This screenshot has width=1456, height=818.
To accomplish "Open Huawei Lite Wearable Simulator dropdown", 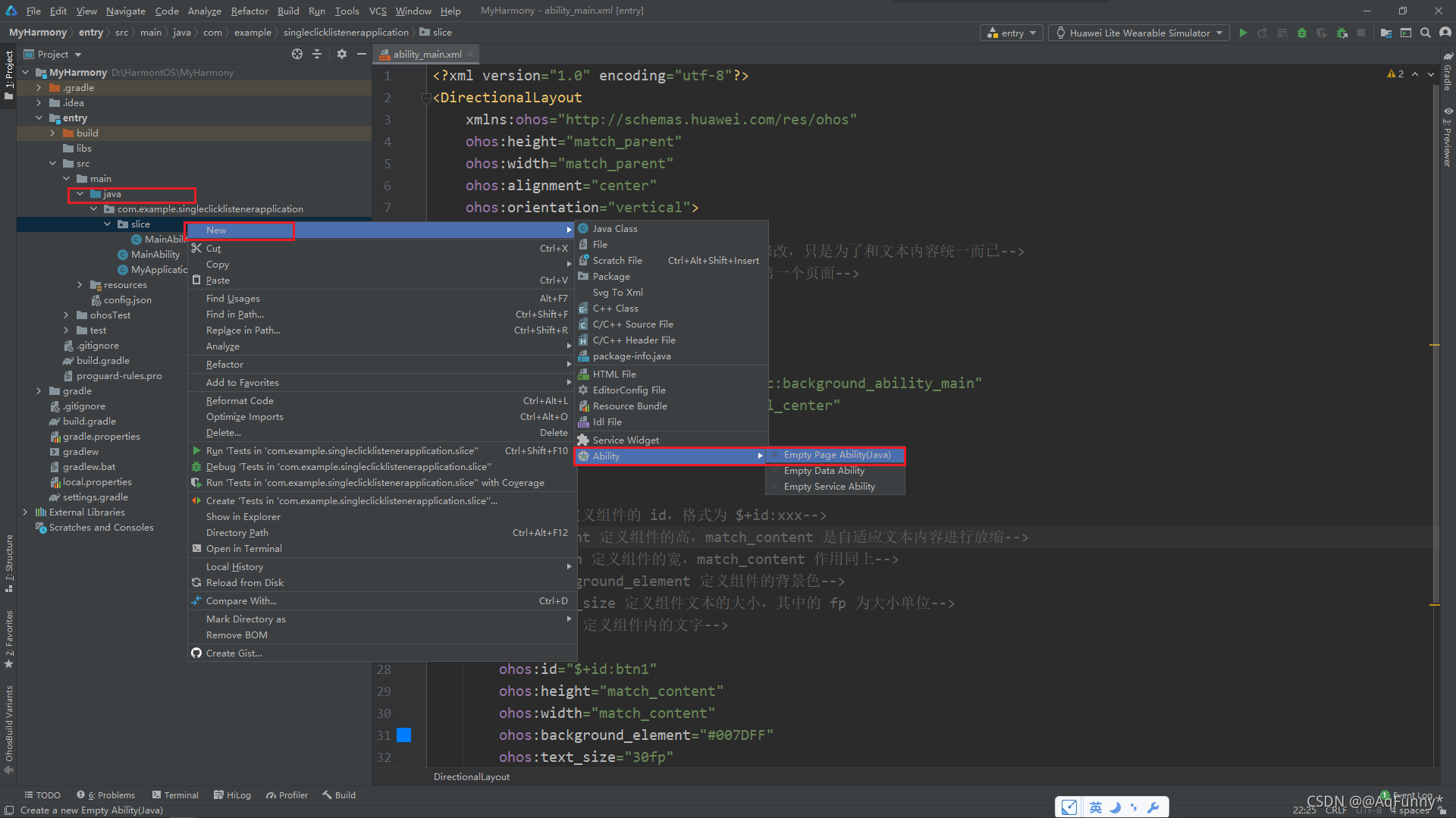I will tap(1139, 33).
